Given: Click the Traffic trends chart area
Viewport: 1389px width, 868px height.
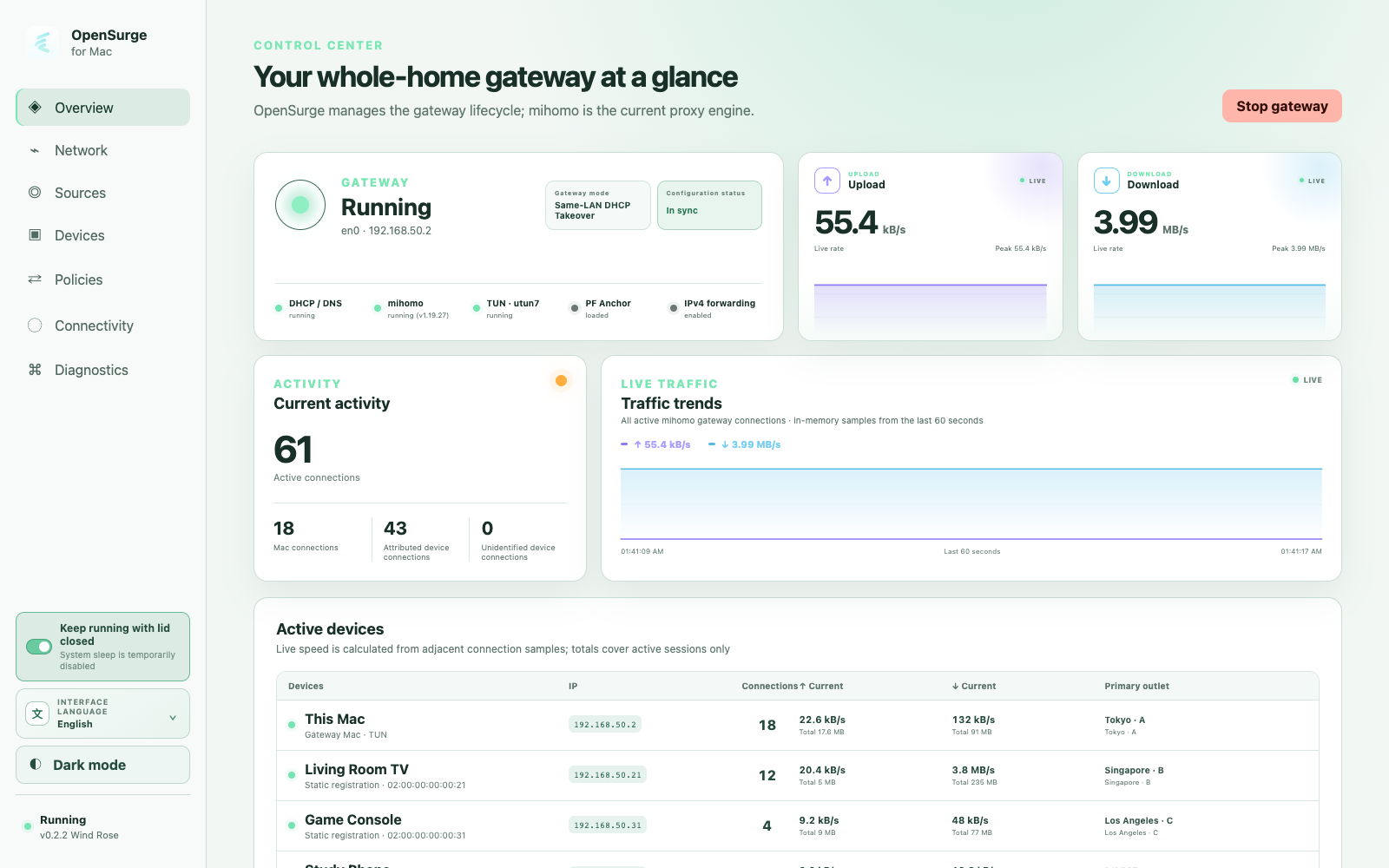Looking at the screenshot, I should click(x=971, y=503).
